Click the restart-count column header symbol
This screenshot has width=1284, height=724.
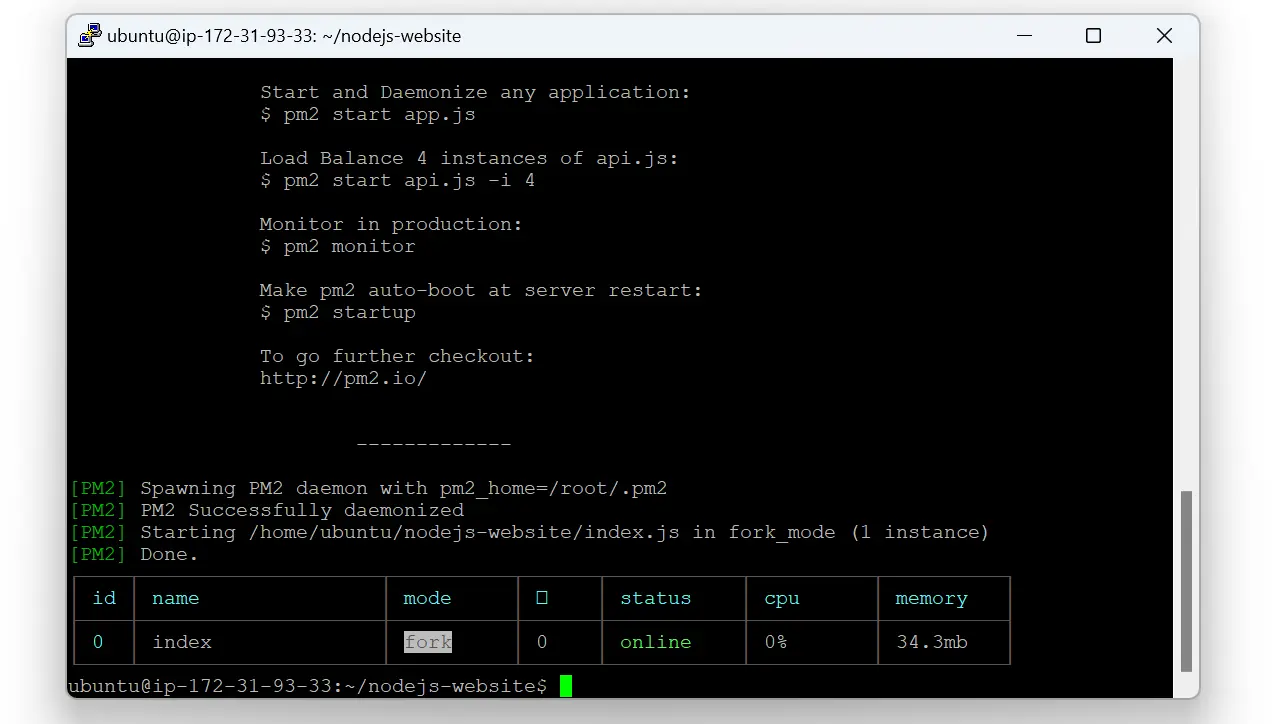point(542,598)
